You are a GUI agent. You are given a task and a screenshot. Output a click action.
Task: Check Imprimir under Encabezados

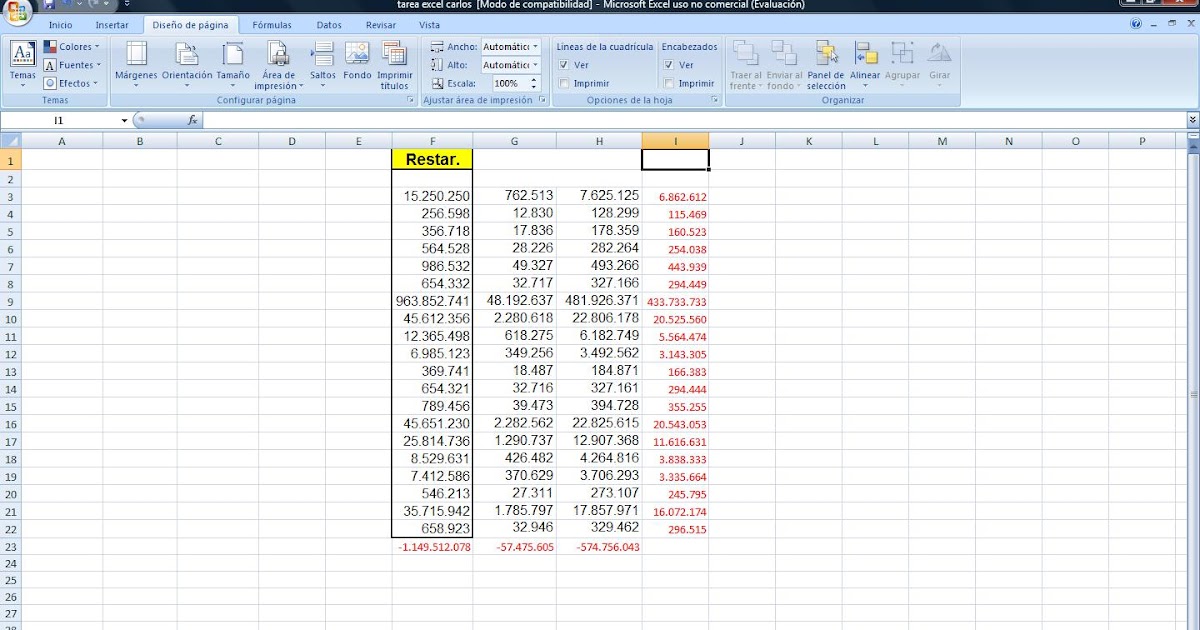click(667, 83)
